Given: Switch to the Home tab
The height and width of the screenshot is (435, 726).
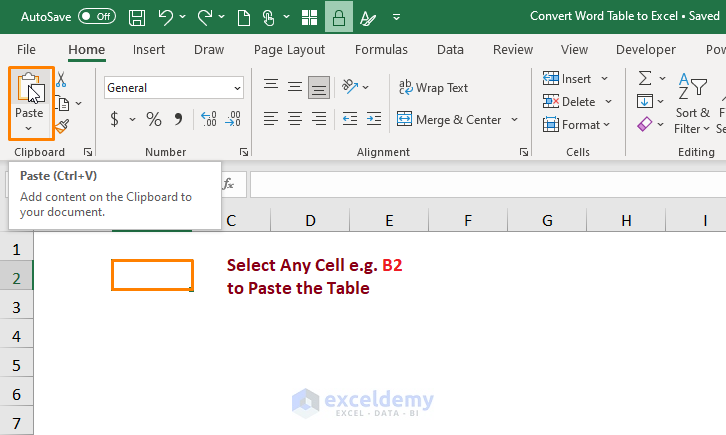Looking at the screenshot, I should (87, 50).
